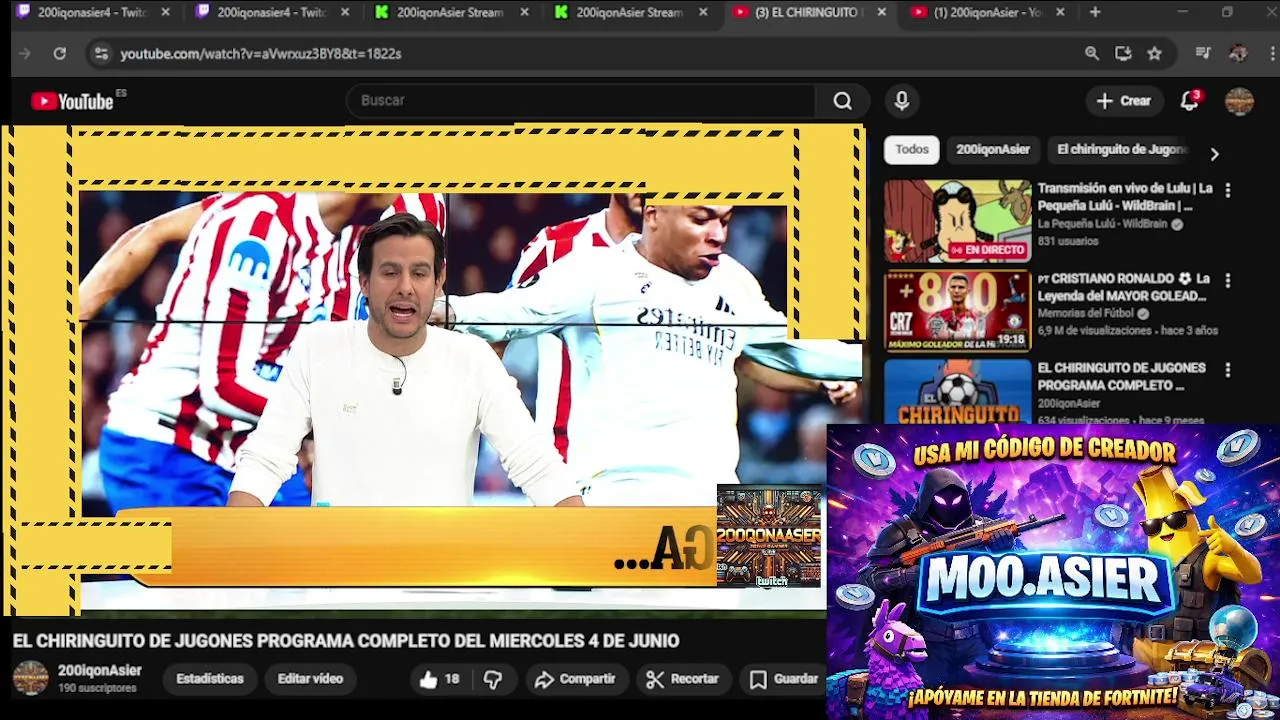Open La Pequeña Lulú live thumbnail

957,221
